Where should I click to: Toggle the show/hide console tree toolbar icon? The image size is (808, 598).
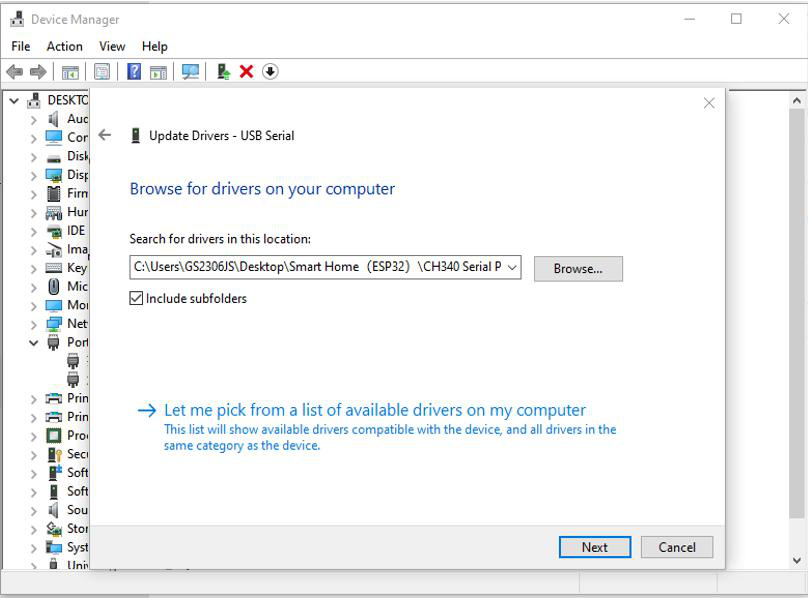tap(70, 72)
